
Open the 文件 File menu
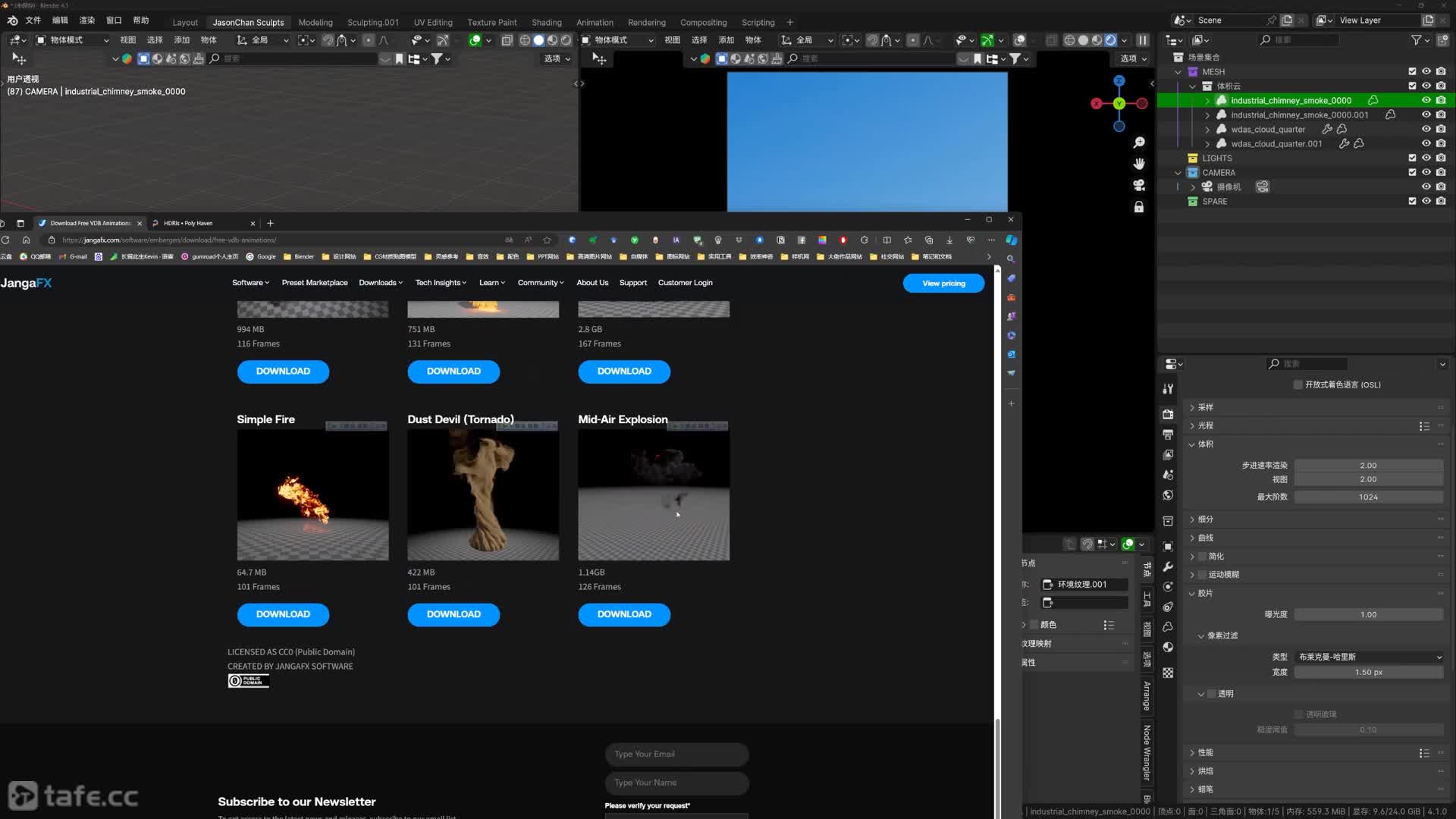33,20
